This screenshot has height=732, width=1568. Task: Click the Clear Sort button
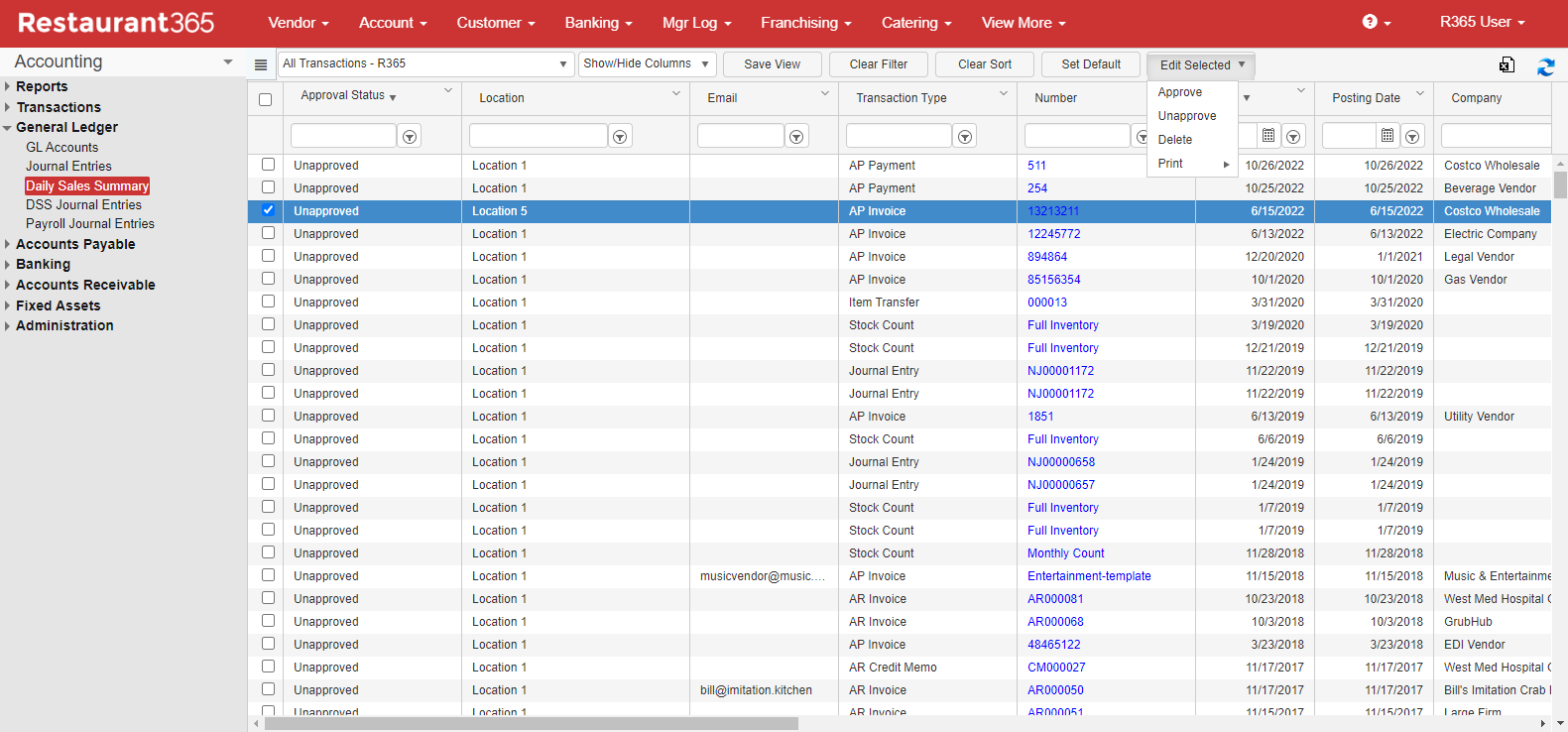[x=985, y=64]
